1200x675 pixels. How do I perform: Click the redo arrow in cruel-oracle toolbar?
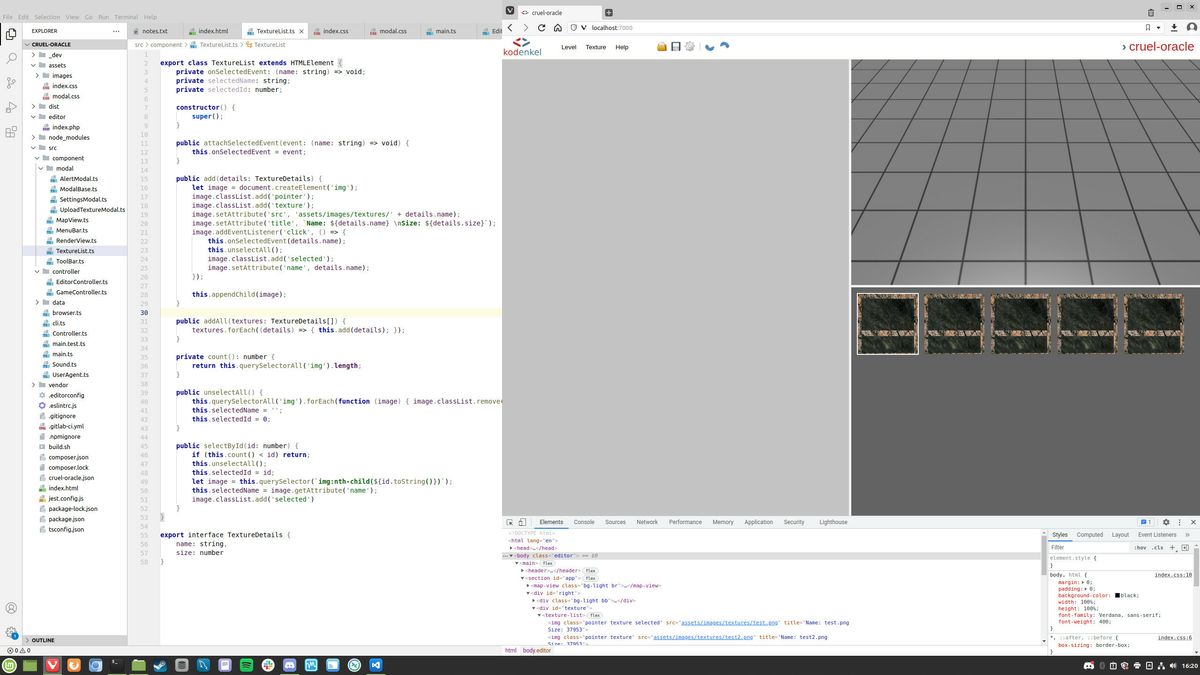[724, 46]
